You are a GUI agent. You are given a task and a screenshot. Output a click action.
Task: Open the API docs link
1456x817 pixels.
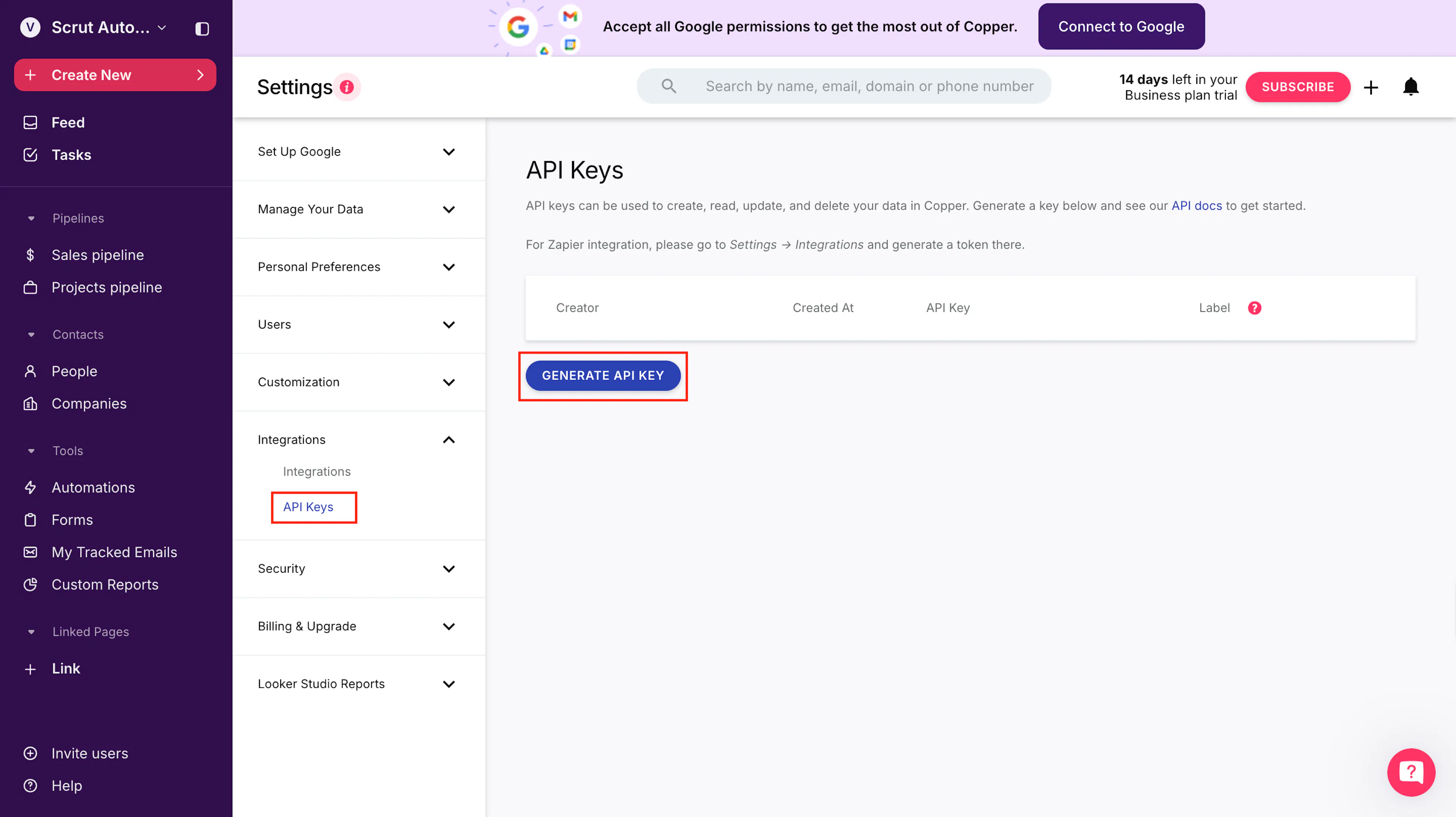1196,205
